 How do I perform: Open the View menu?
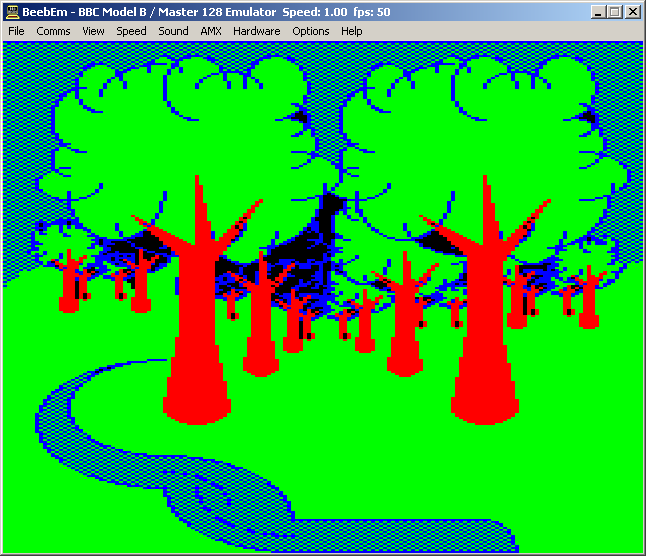[93, 31]
